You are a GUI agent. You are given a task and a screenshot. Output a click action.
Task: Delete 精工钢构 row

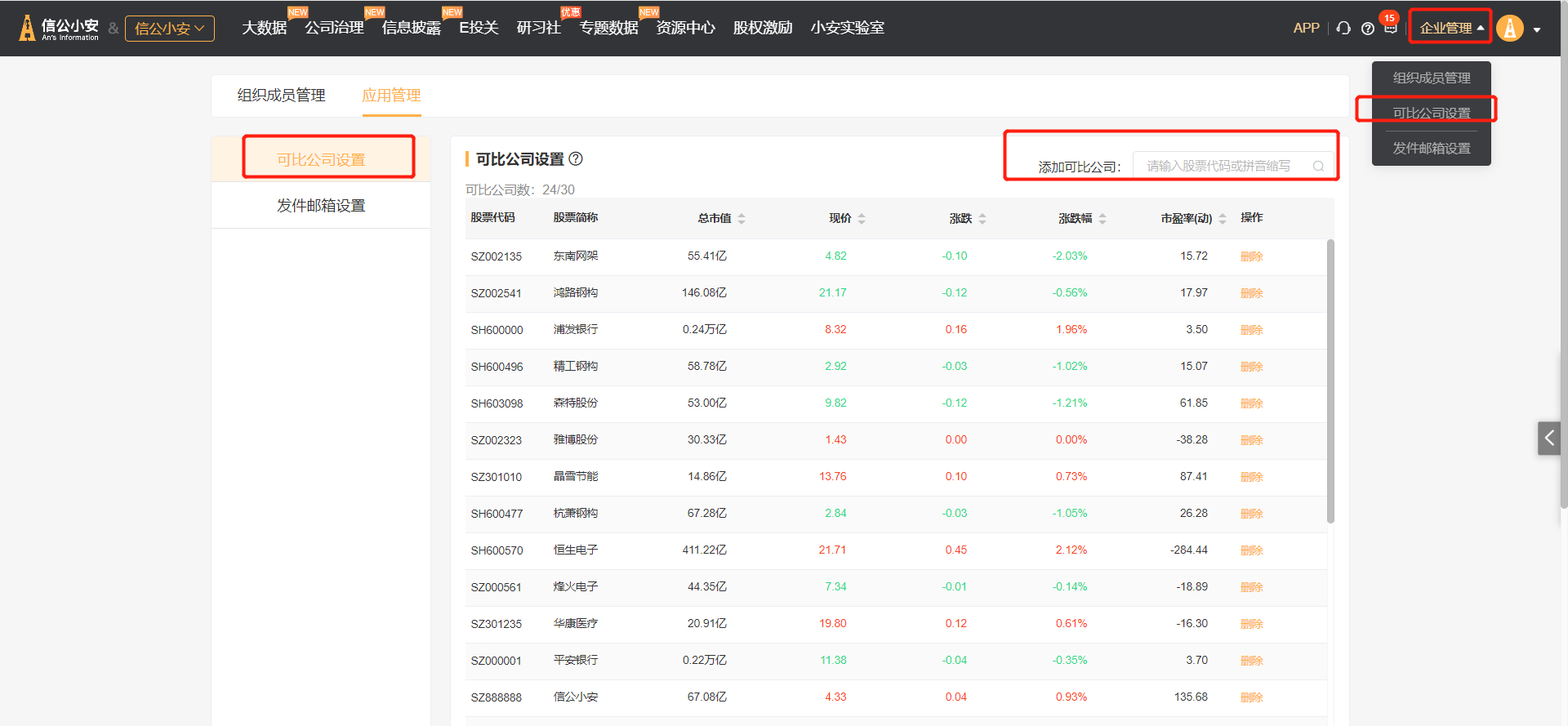tap(1251, 367)
